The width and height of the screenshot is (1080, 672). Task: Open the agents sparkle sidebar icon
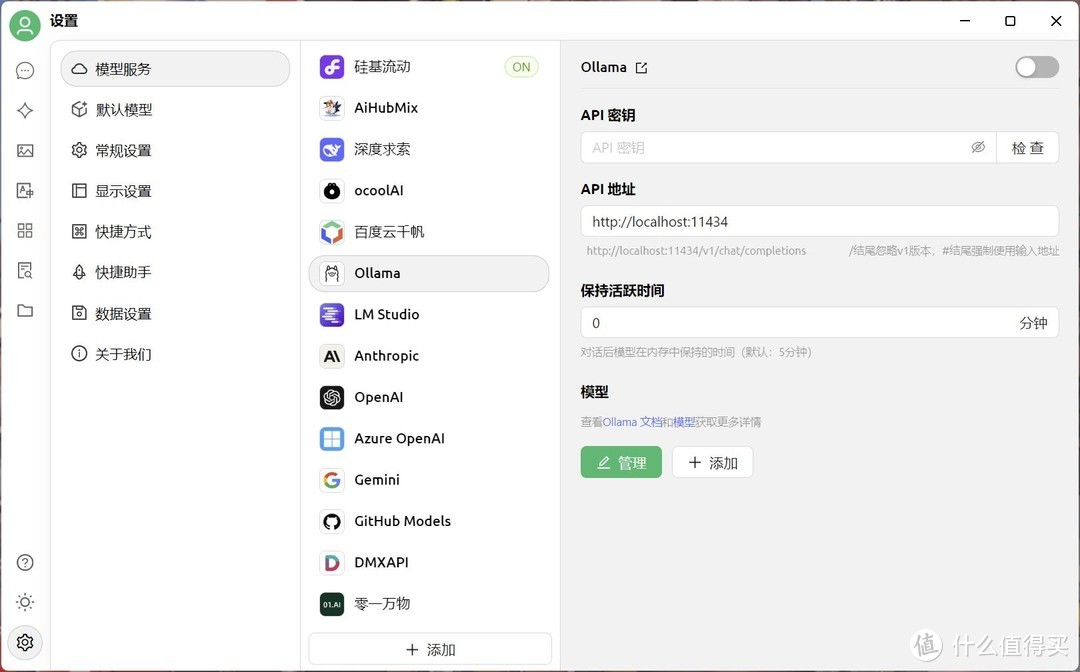[25, 110]
